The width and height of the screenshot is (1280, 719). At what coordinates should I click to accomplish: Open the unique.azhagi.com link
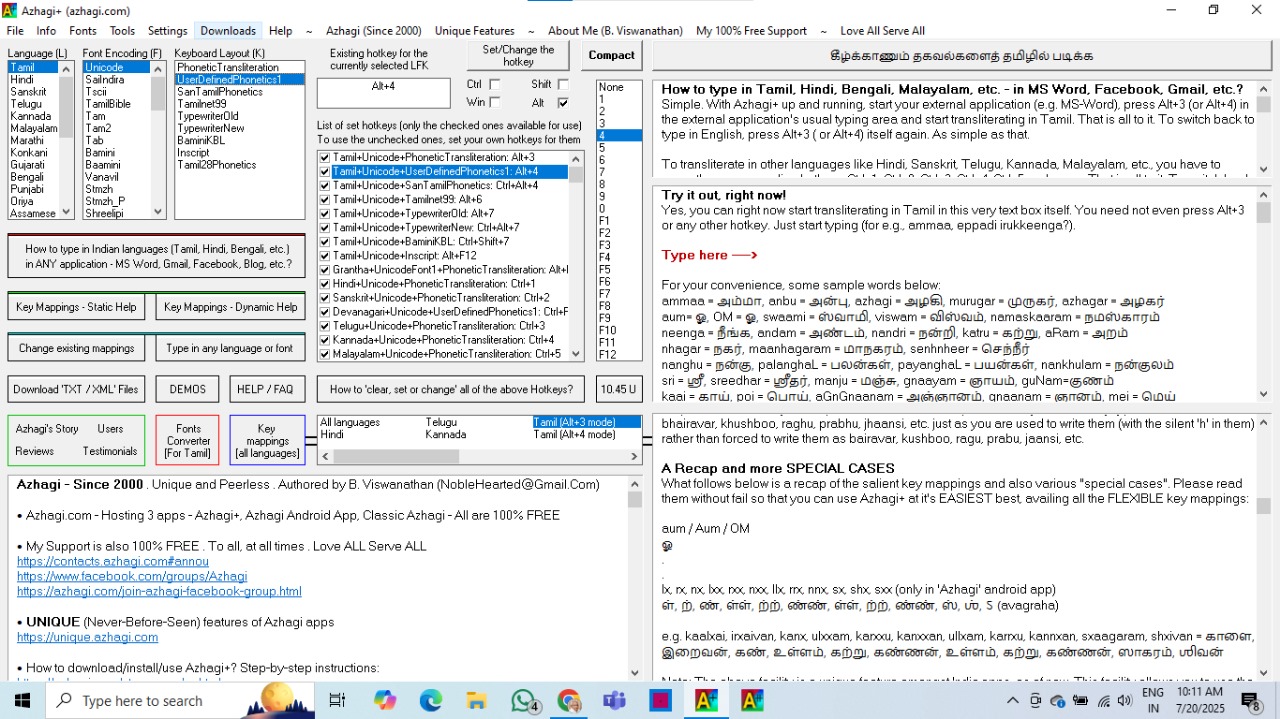pyautogui.click(x=87, y=637)
